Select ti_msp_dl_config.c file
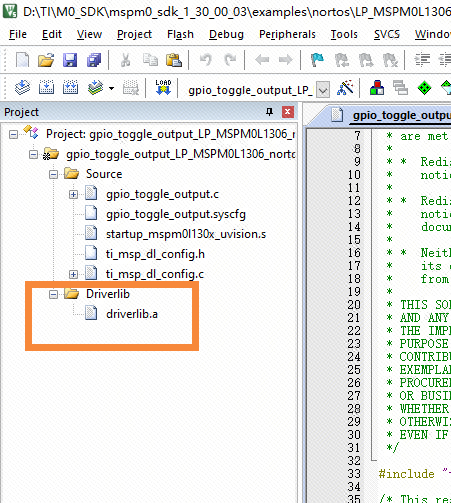The image size is (451, 503). [155, 274]
